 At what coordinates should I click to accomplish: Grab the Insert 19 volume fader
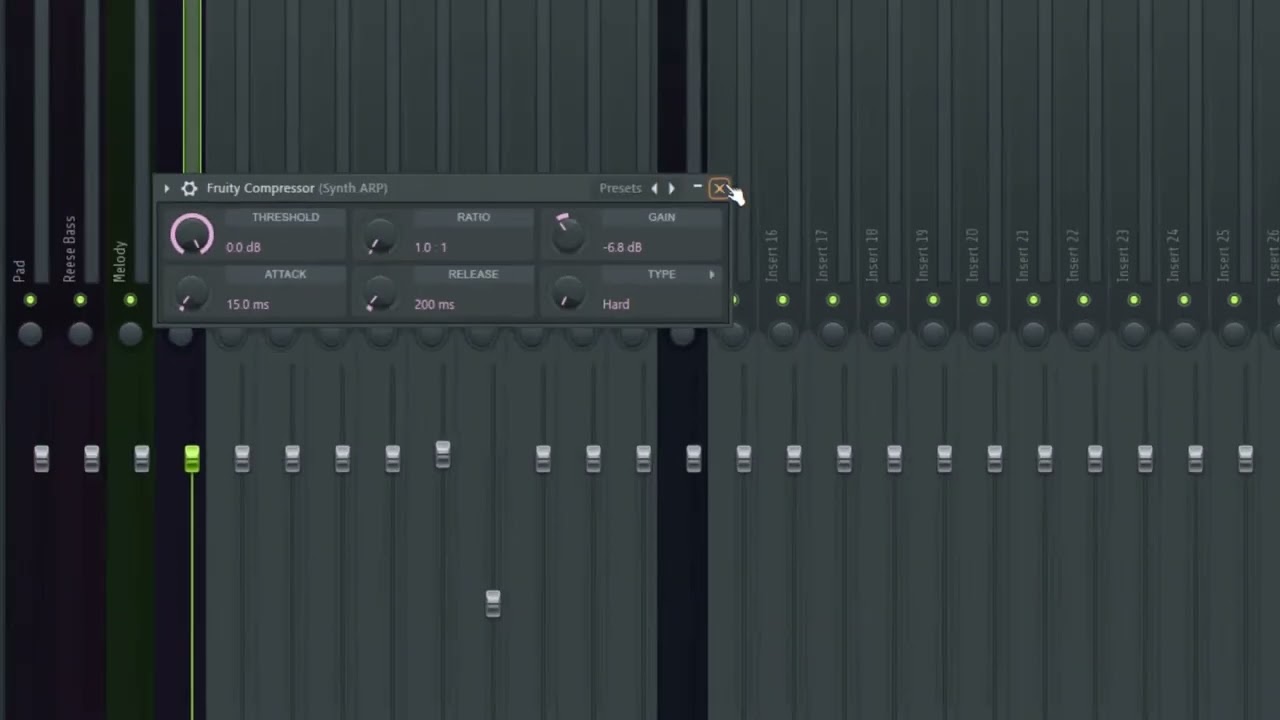click(x=944, y=459)
